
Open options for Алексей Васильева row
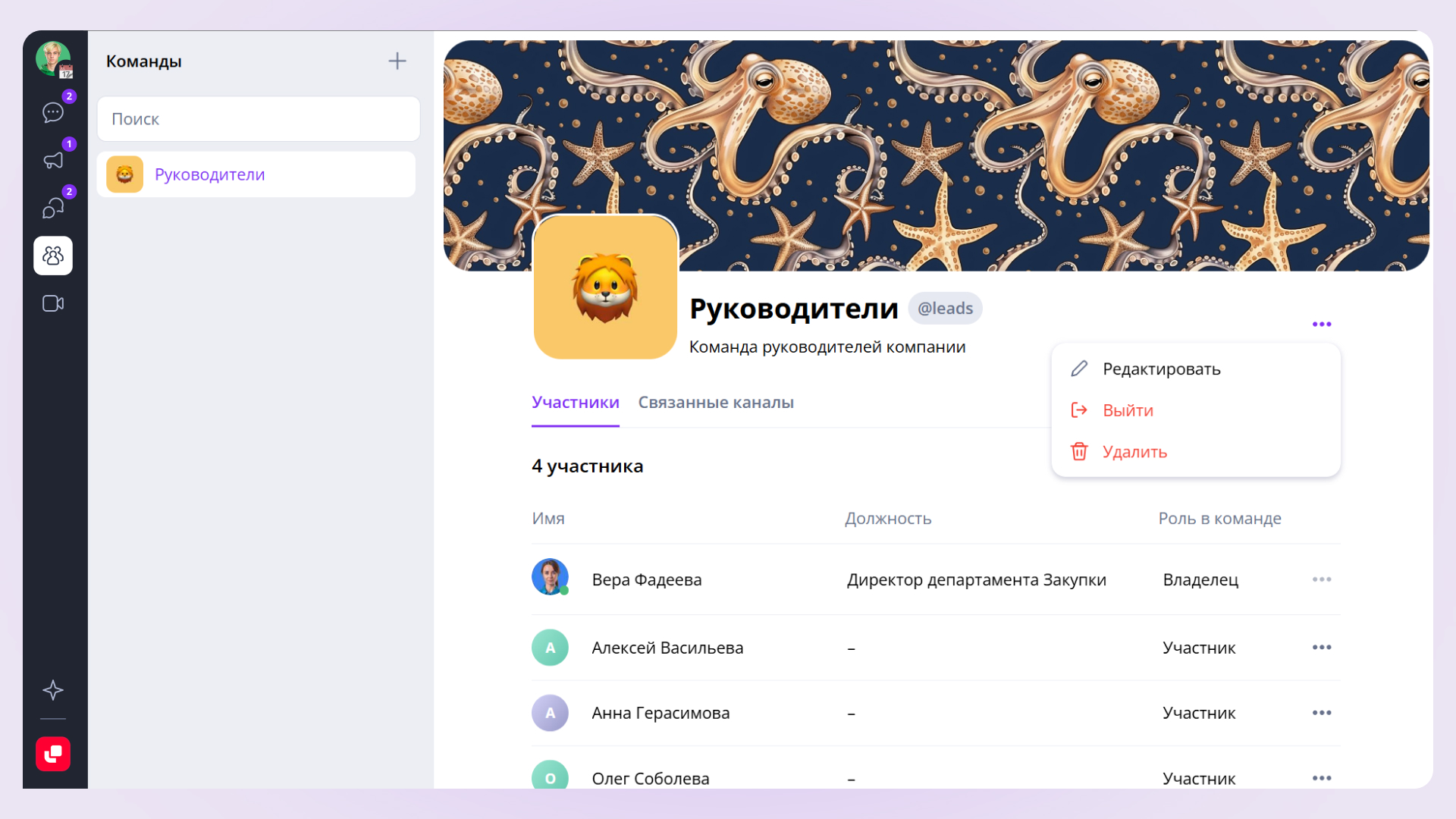[1322, 648]
